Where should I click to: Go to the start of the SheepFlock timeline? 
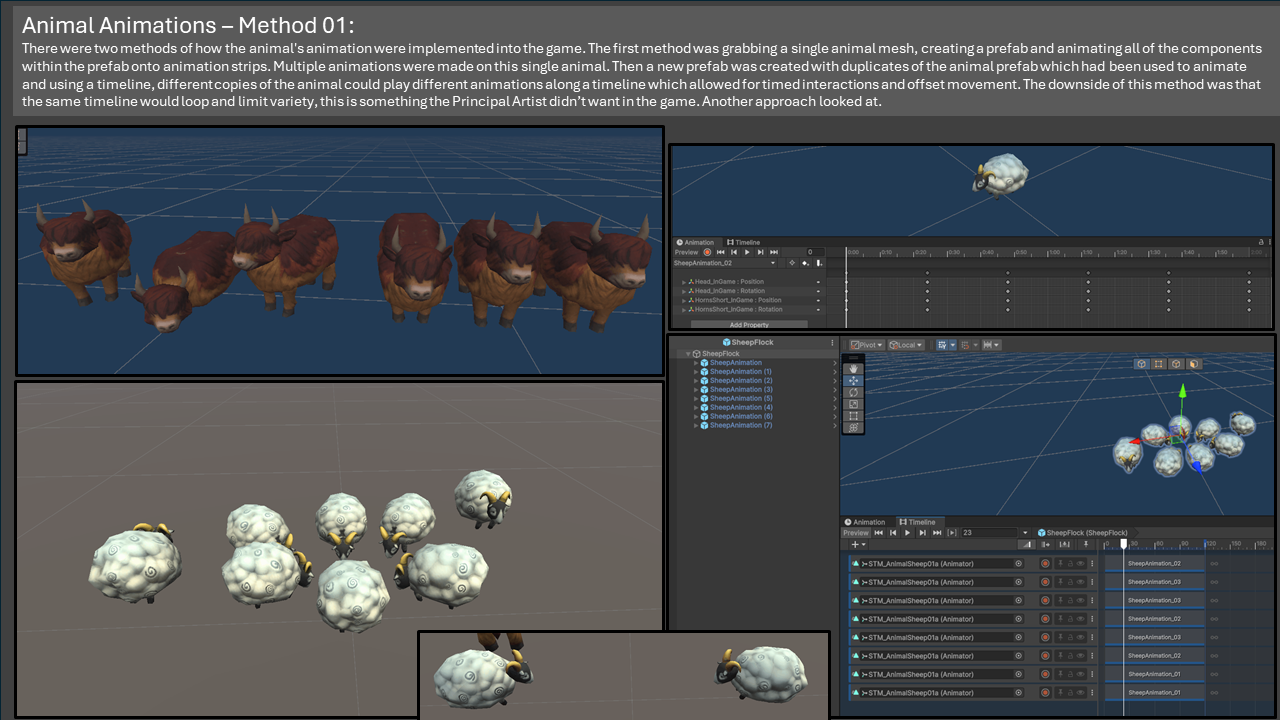pyautogui.click(x=879, y=533)
